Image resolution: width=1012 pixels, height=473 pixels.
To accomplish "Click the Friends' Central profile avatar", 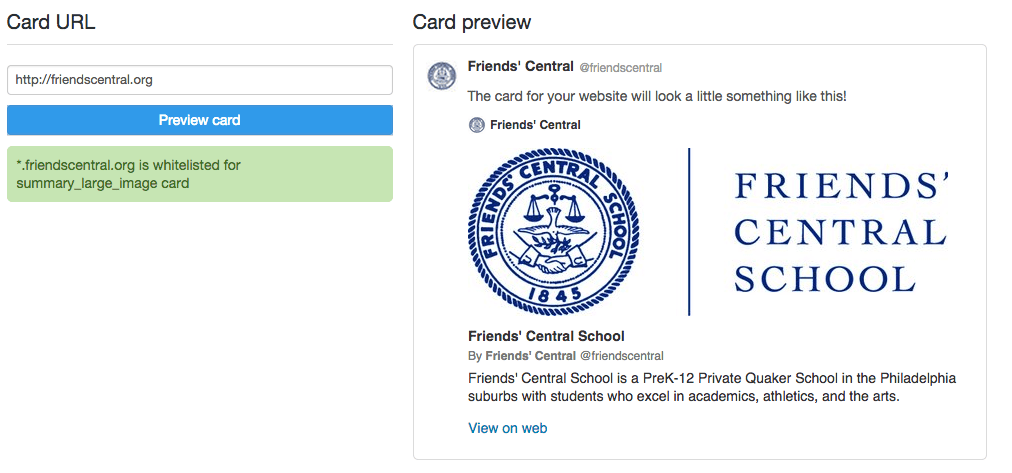I will coord(442,76).
